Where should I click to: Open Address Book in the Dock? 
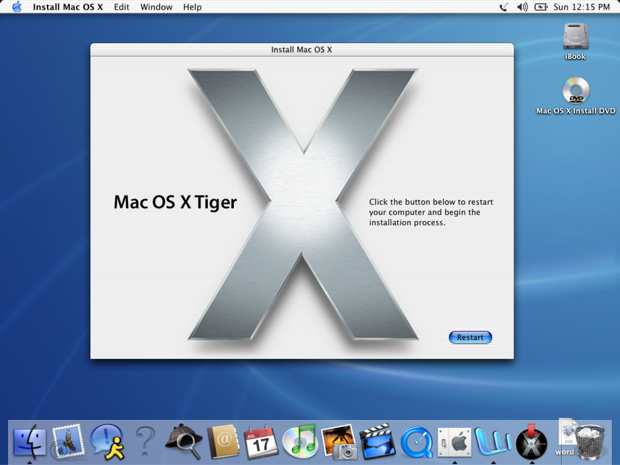click(223, 442)
